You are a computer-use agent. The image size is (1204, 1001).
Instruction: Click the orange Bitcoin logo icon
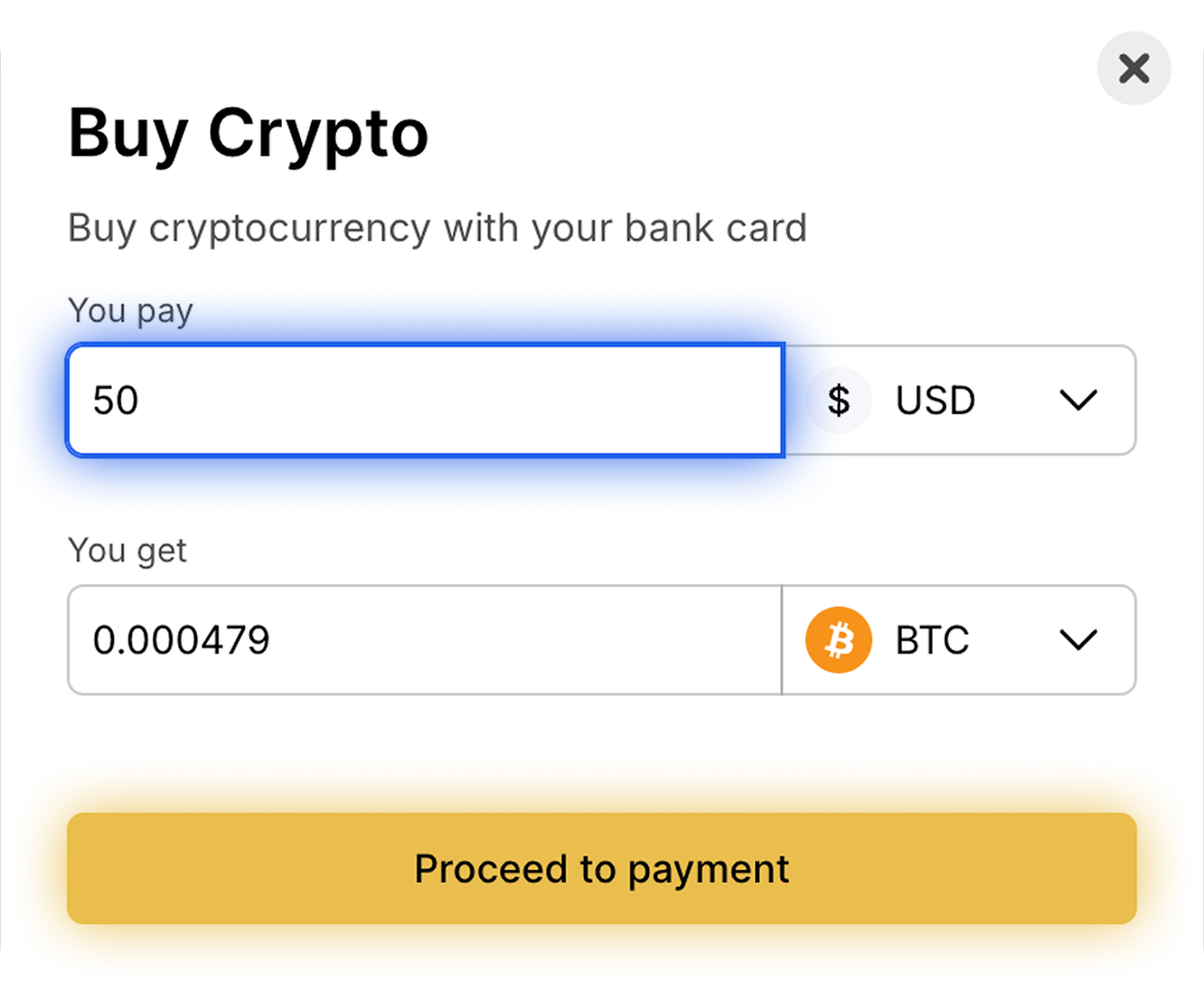(838, 640)
